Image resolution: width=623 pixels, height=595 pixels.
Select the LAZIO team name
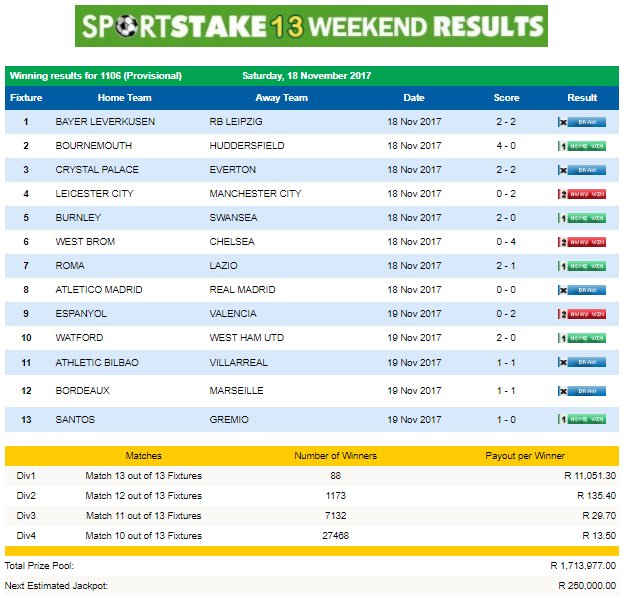[223, 265]
